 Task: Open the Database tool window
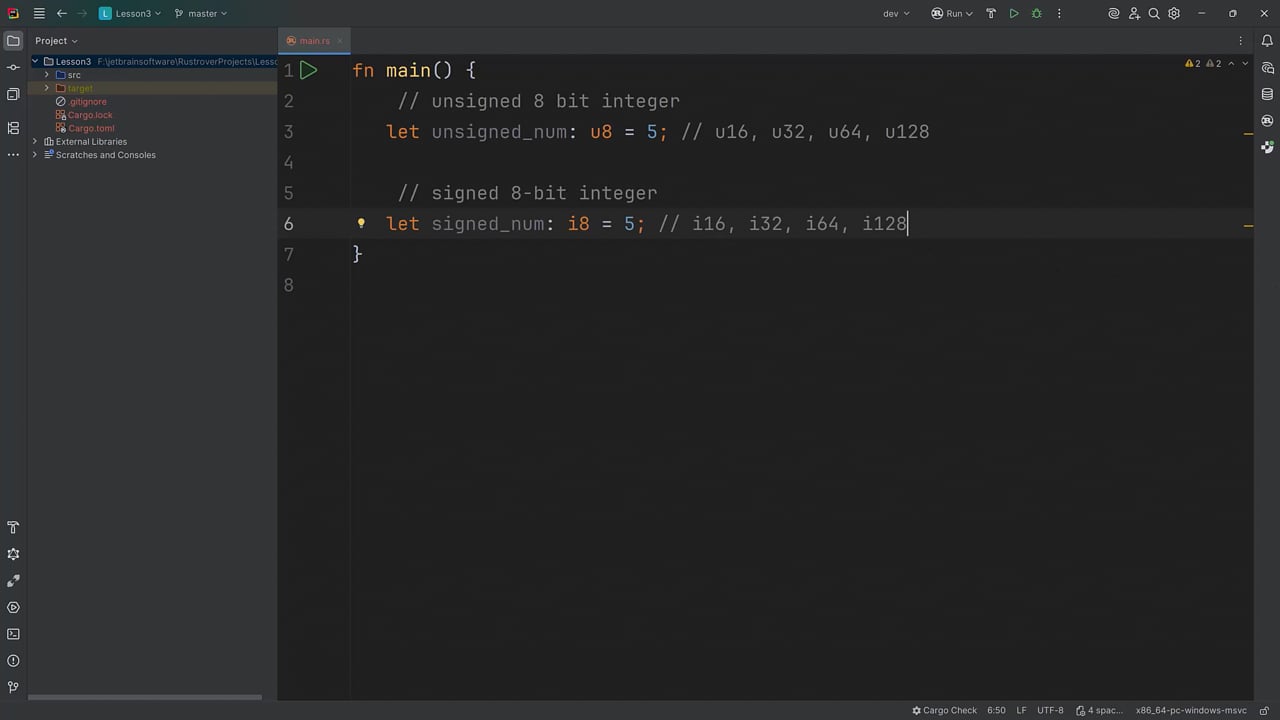click(x=1267, y=94)
